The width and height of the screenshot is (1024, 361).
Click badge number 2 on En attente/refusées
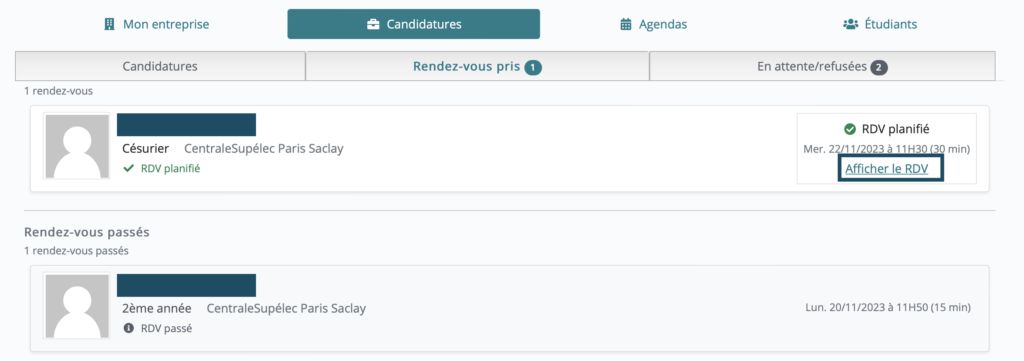point(879,67)
